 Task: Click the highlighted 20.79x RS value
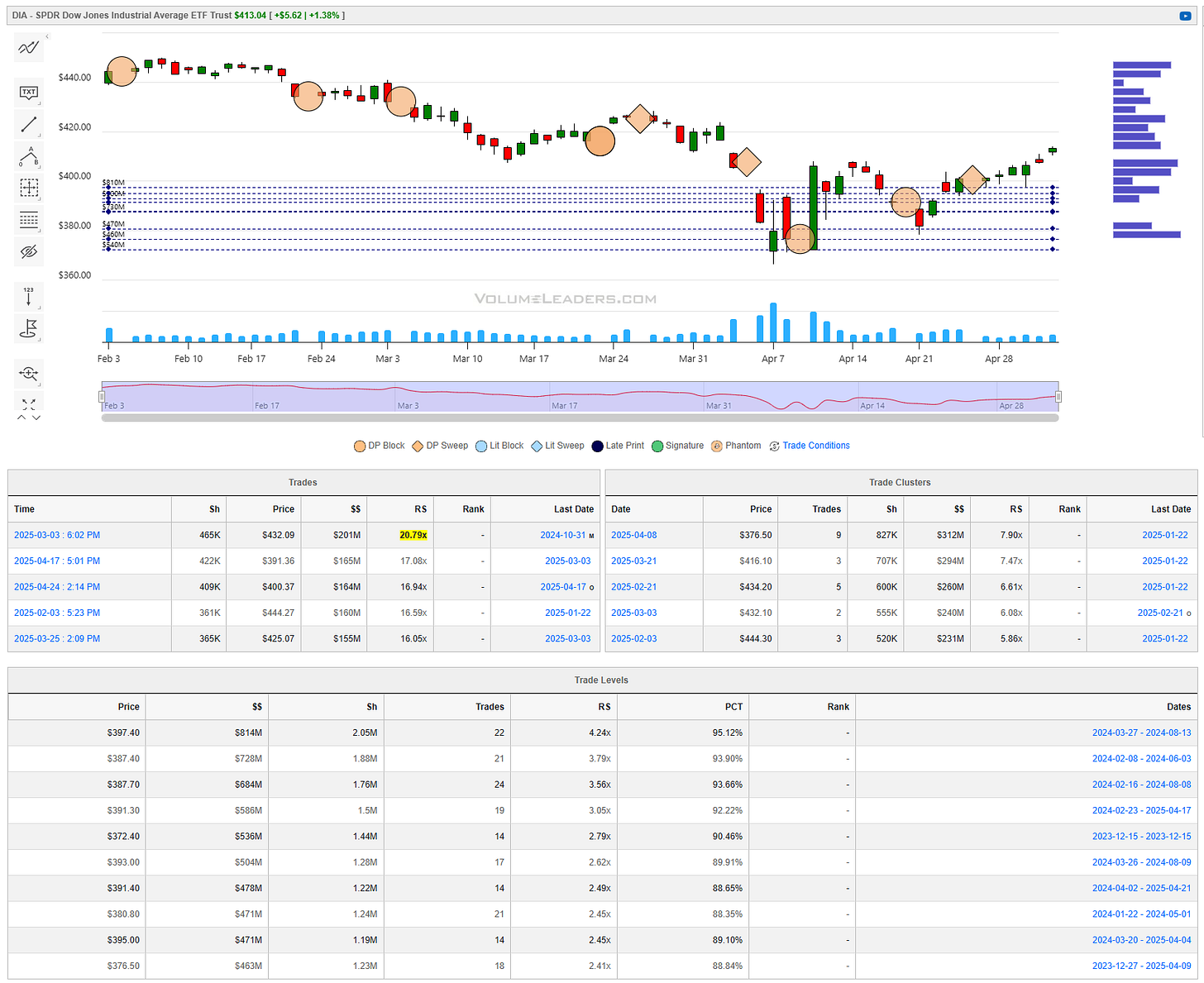(413, 535)
